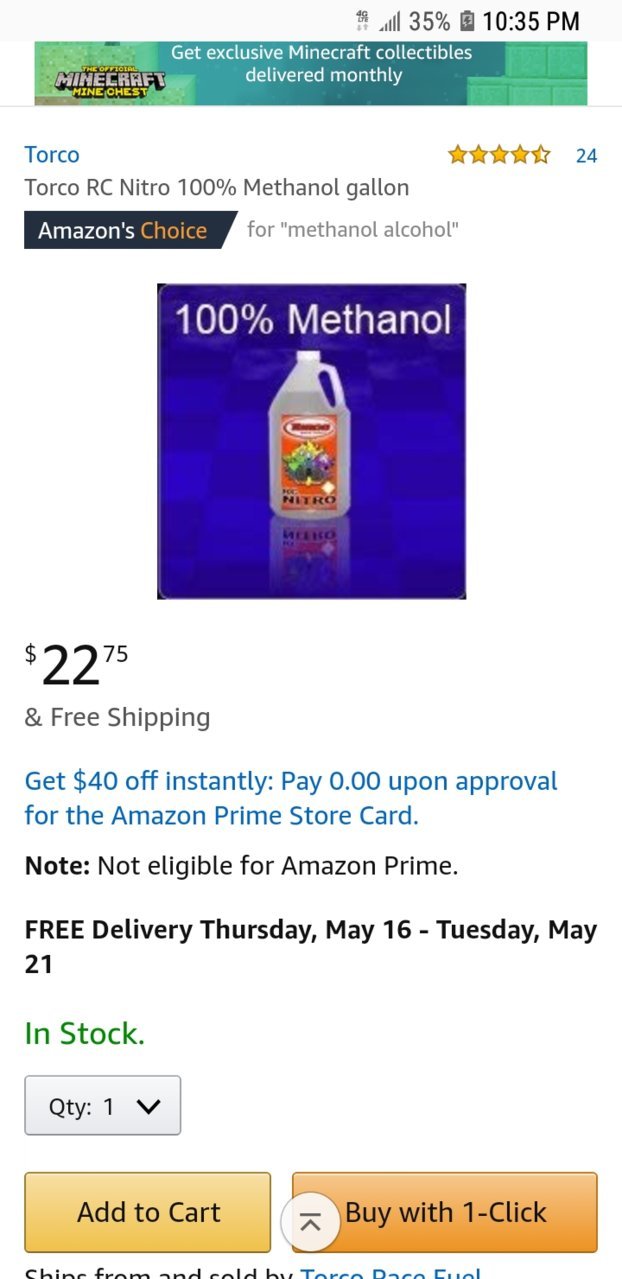Open the Torco brand link
The image size is (622, 1279).
pos(52,154)
